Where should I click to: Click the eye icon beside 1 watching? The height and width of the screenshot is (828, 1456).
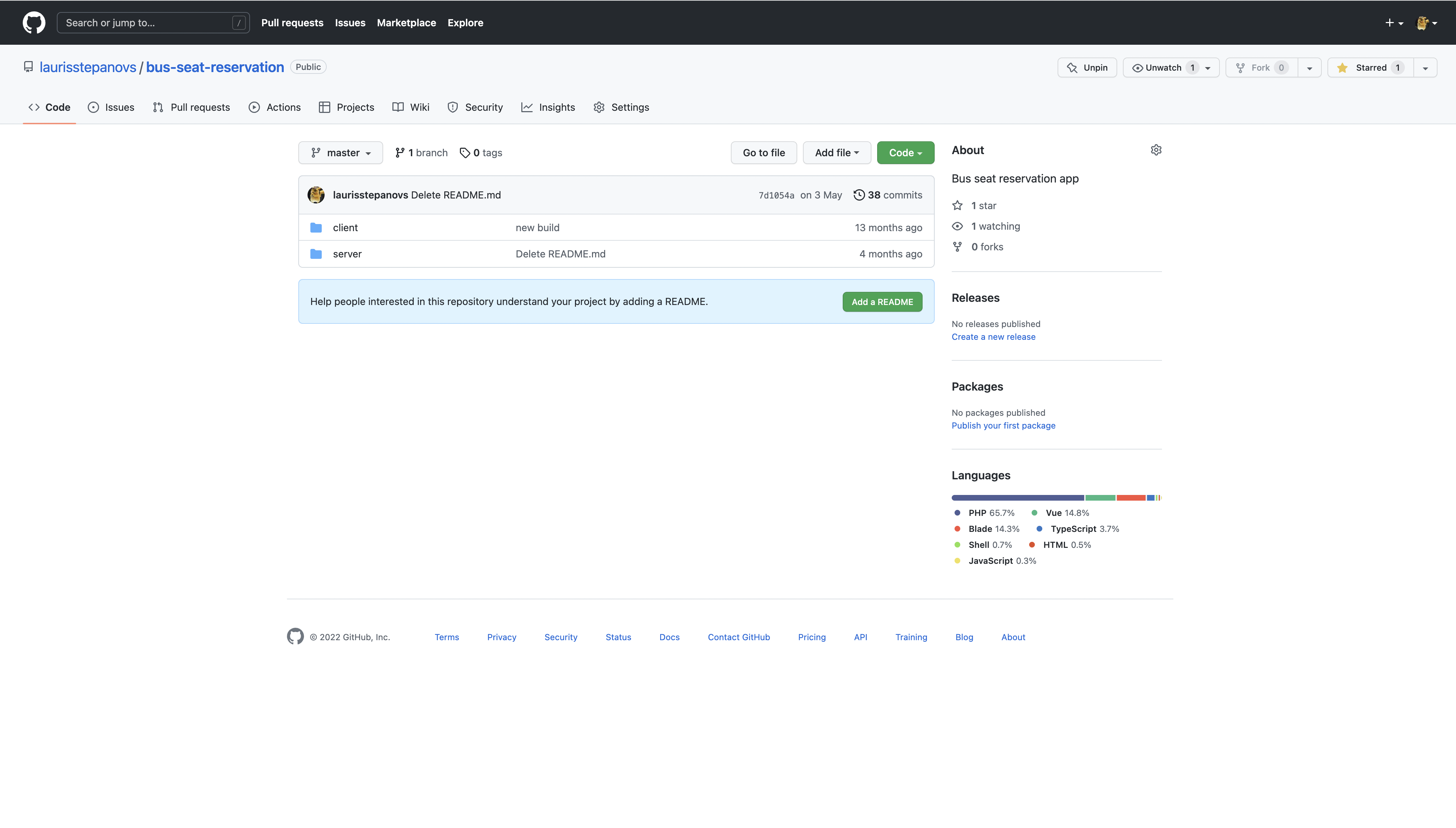958,226
